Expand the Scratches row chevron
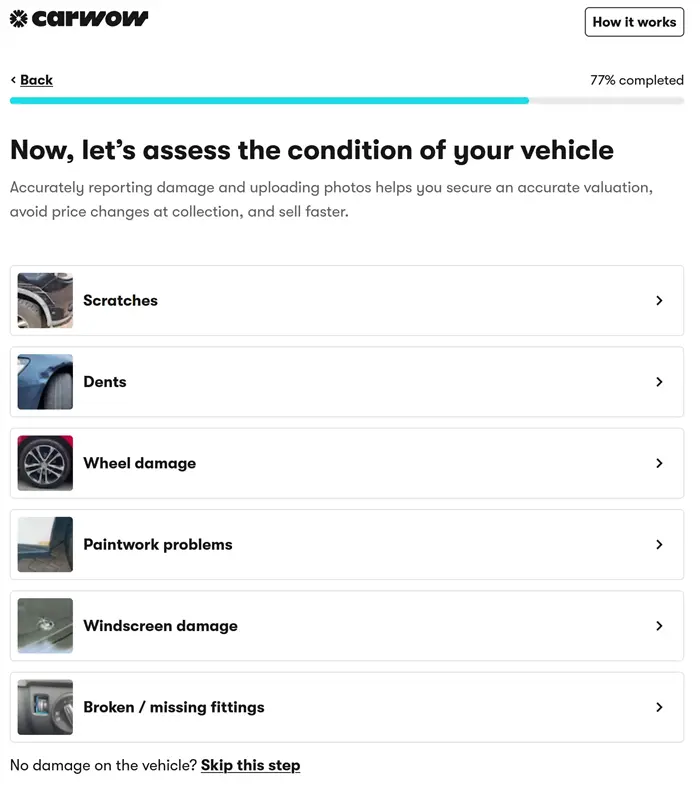700x793 pixels. 659,300
